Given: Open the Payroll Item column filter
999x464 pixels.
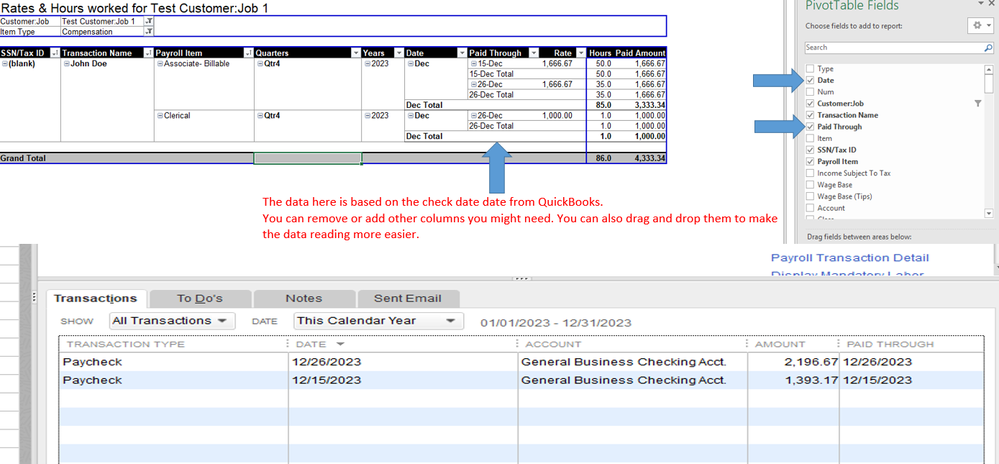Looking at the screenshot, I should point(249,53).
